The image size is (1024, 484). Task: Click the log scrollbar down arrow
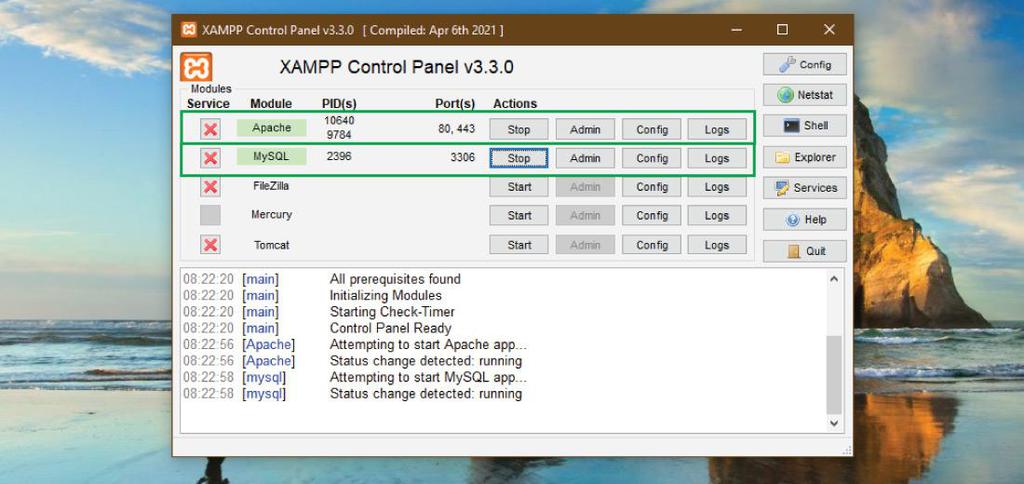click(x=834, y=423)
